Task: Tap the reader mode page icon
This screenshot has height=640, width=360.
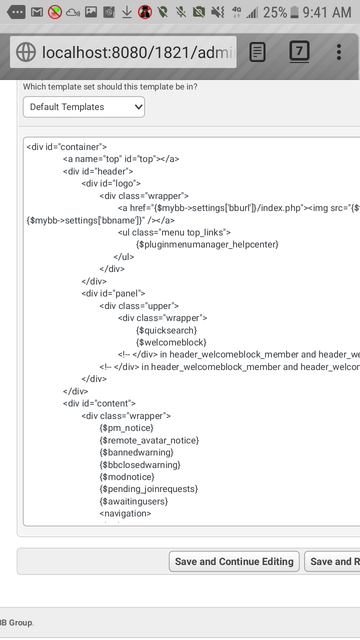Action: 257,52
